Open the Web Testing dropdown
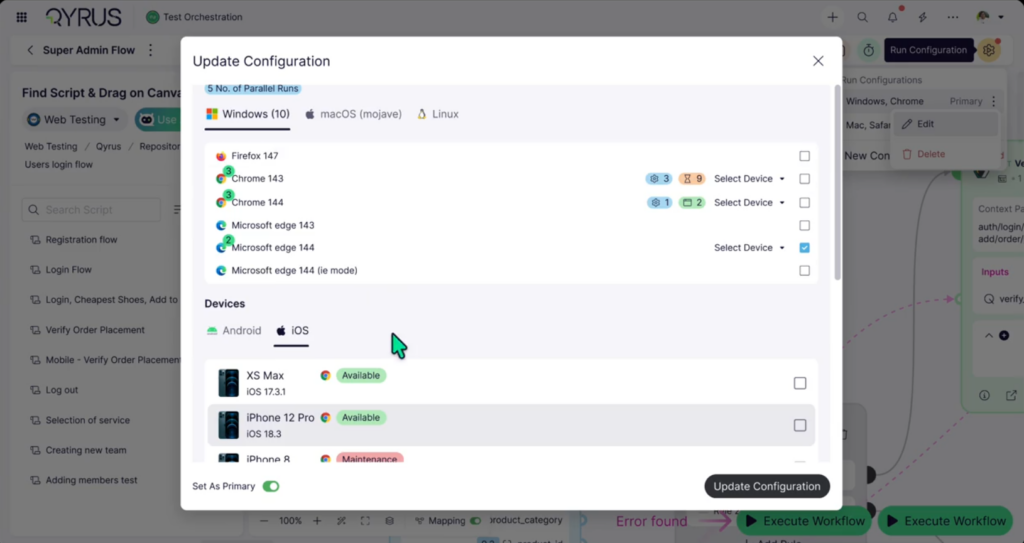Screen dimensions: 1024x543 tap(74, 120)
